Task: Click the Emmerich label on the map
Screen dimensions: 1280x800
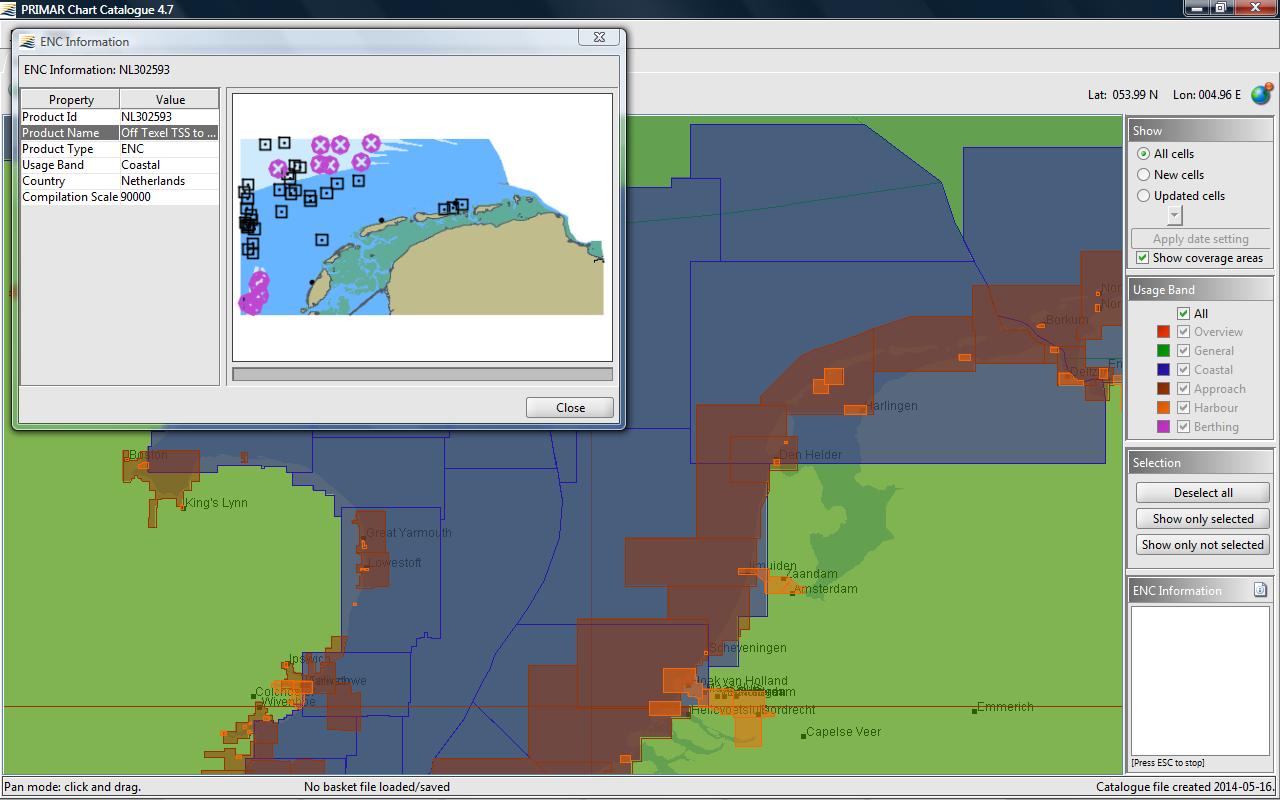Action: pyautogui.click(x=1005, y=707)
